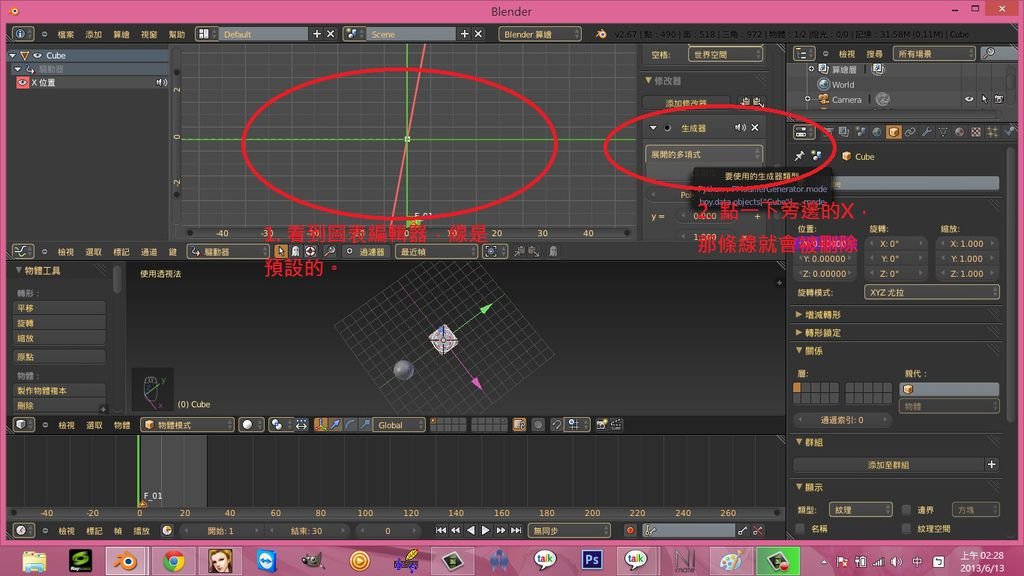Open the 視窗 menu
Viewport: 1024px width, 576px height.
tap(149, 34)
